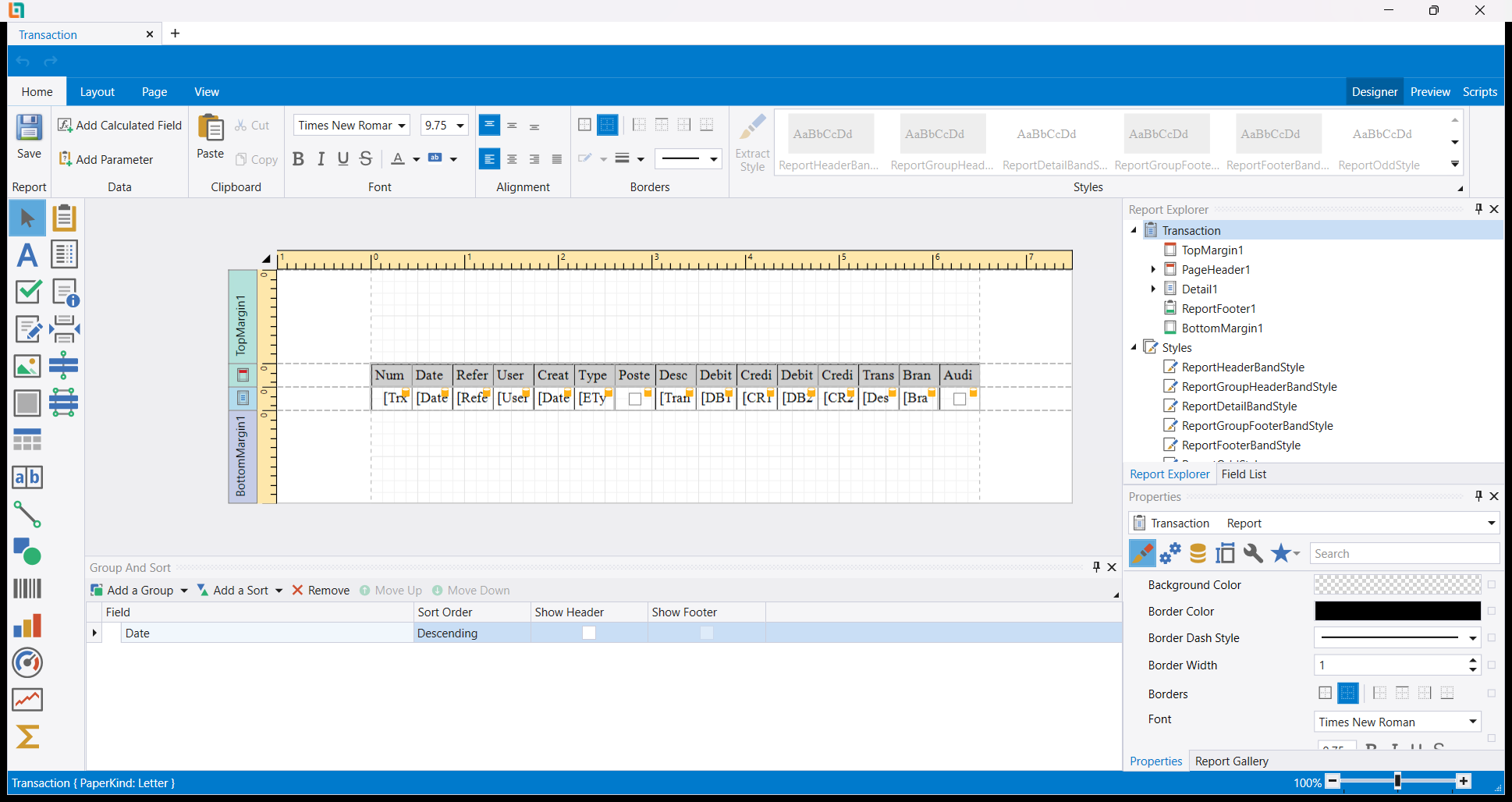
Task: Click the Border Color black swatch
Action: click(1397, 611)
